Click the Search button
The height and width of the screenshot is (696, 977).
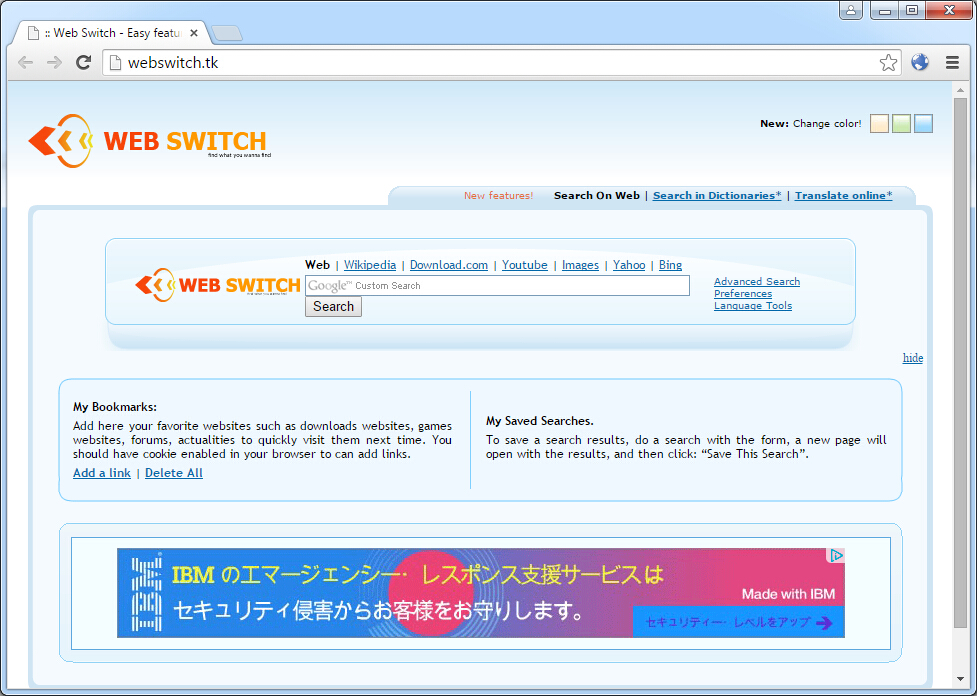[333, 307]
